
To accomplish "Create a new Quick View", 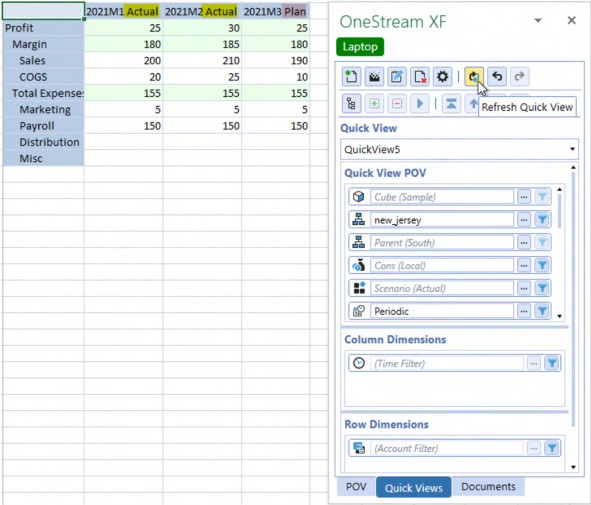I will tap(351, 77).
